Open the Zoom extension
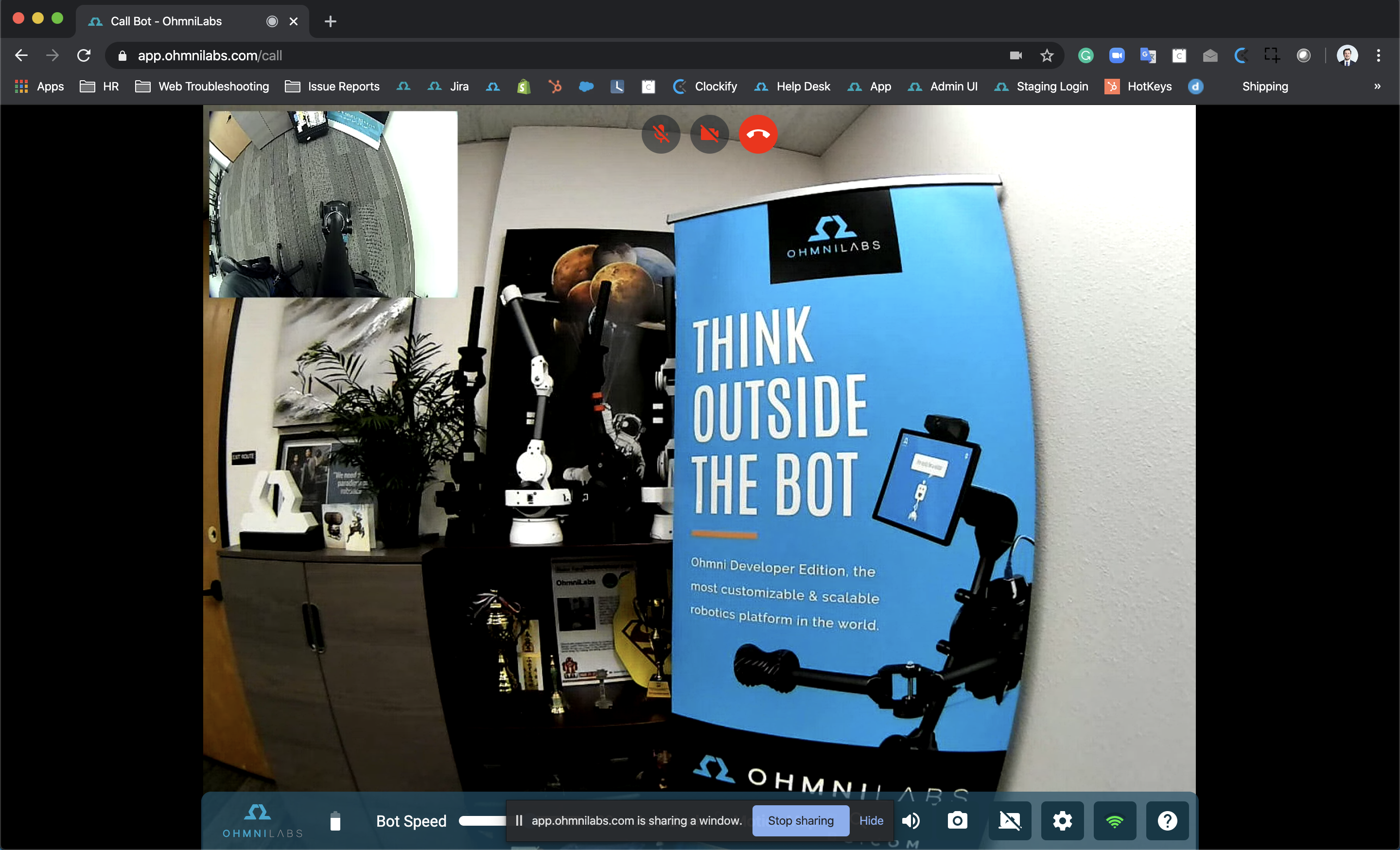 pyautogui.click(x=1117, y=55)
